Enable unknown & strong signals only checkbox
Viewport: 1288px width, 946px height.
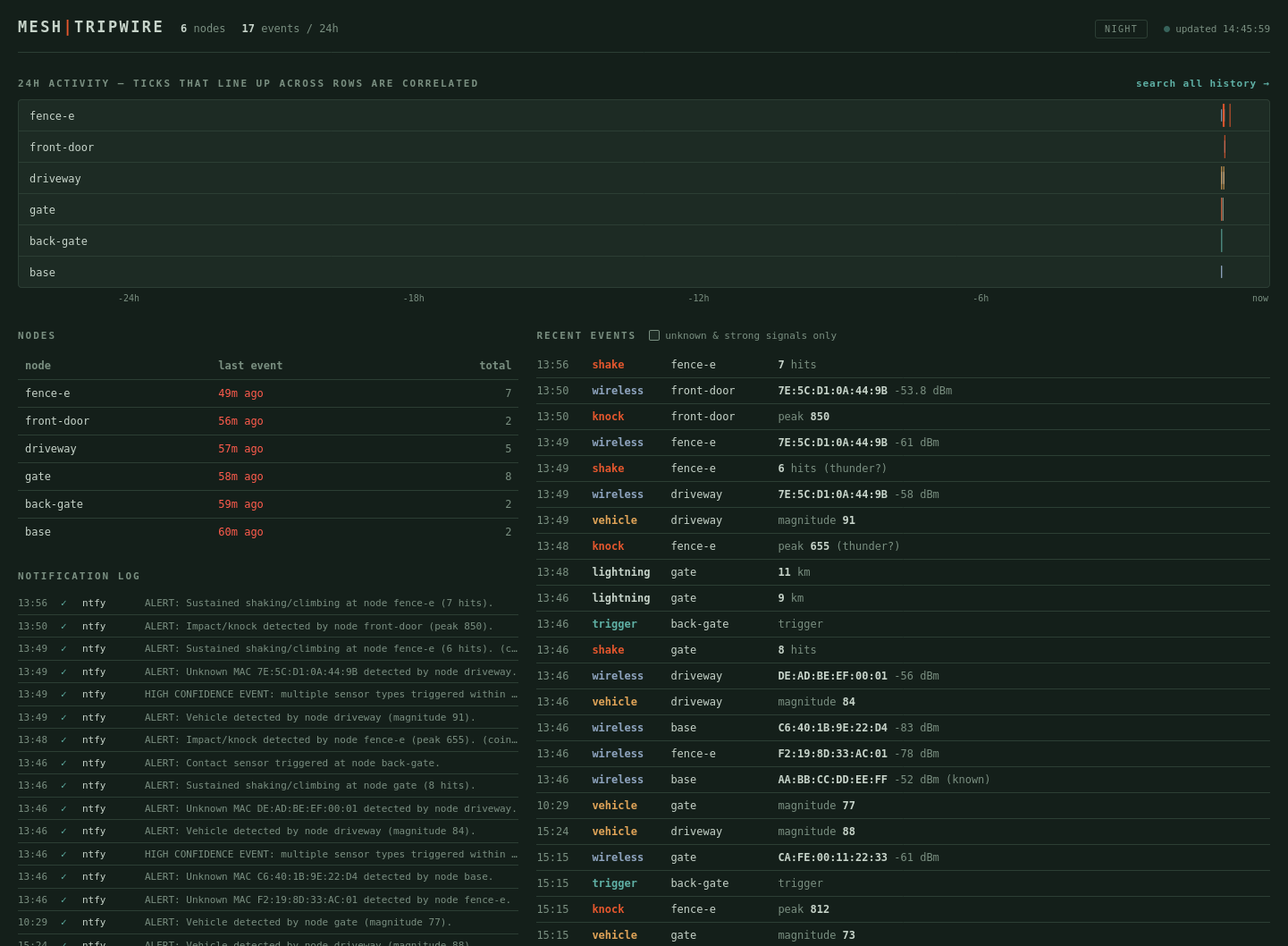click(x=654, y=335)
